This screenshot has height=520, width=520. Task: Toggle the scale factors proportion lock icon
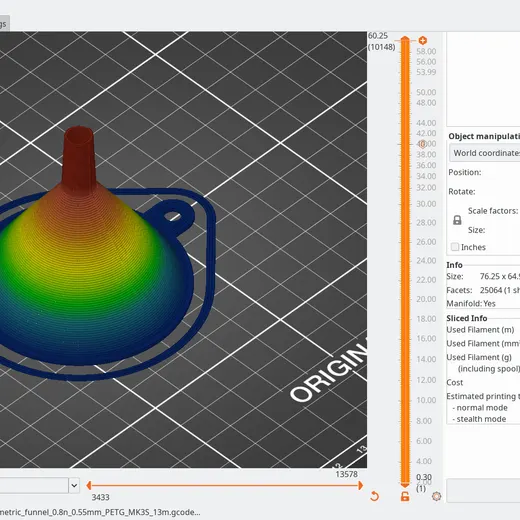coord(457,220)
